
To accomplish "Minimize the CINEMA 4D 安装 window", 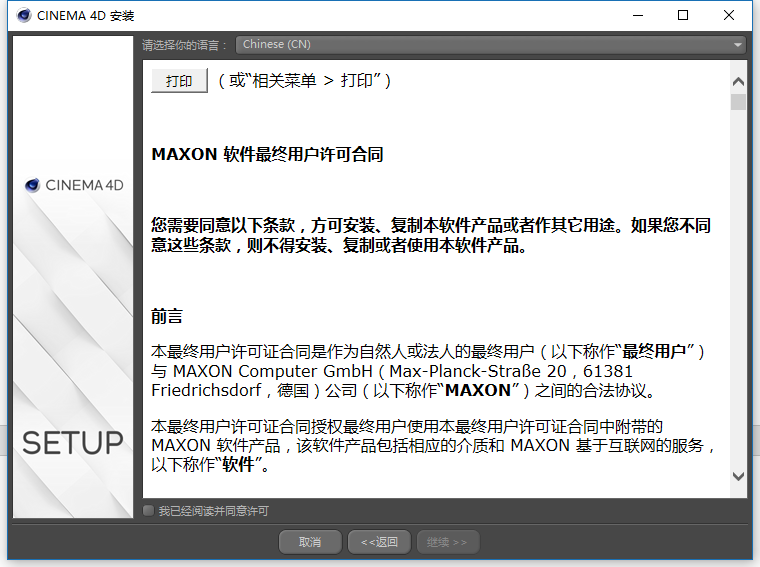I will (638, 16).
